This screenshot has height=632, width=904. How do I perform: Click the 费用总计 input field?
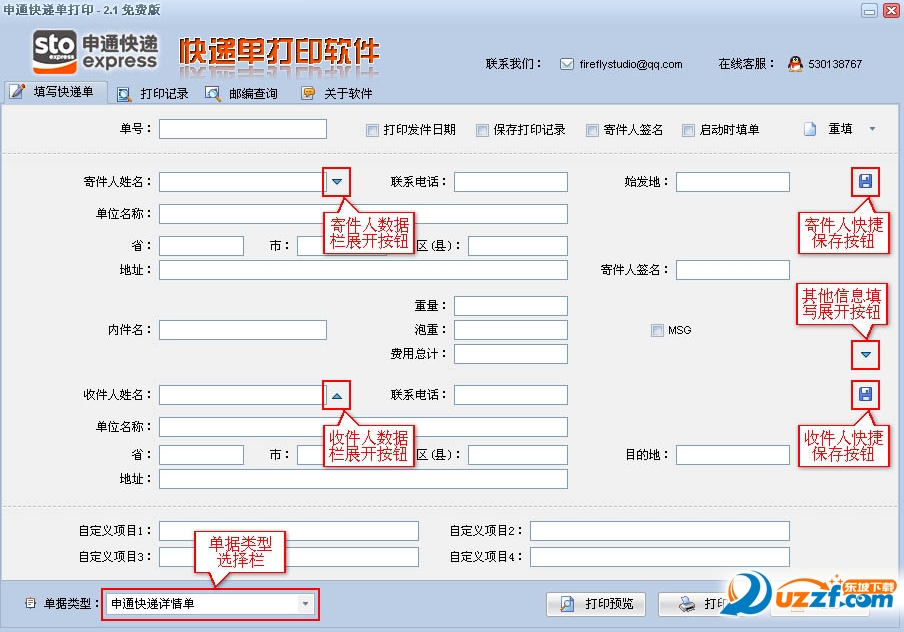pyautogui.click(x=511, y=354)
